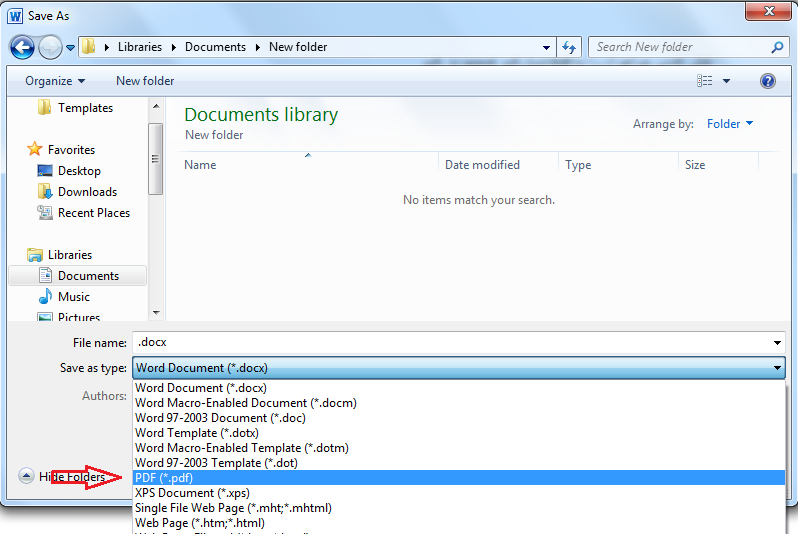The width and height of the screenshot is (798, 534).
Task: Open the File name history dropdown arrow
Action: pos(778,342)
